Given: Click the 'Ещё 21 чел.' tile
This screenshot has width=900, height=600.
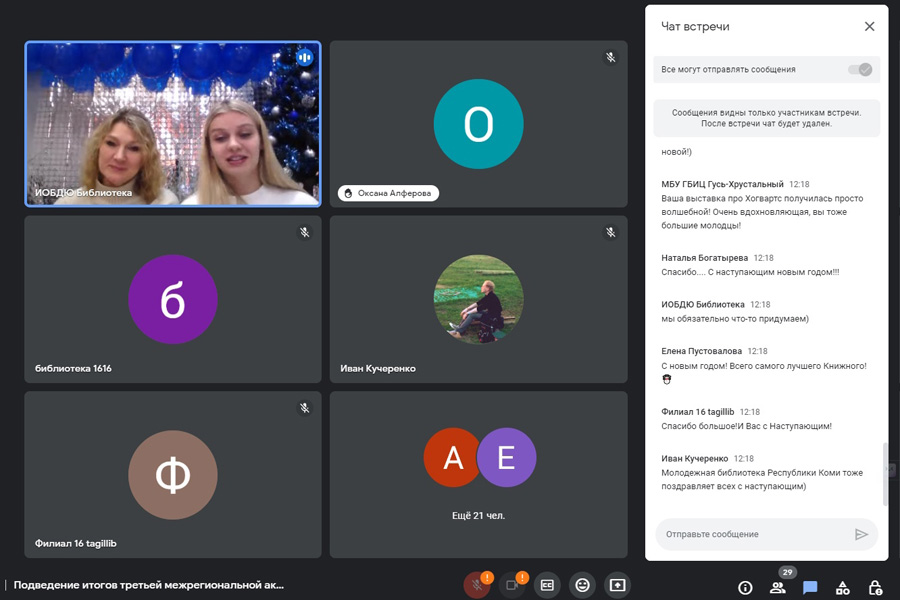Looking at the screenshot, I should pos(479,475).
